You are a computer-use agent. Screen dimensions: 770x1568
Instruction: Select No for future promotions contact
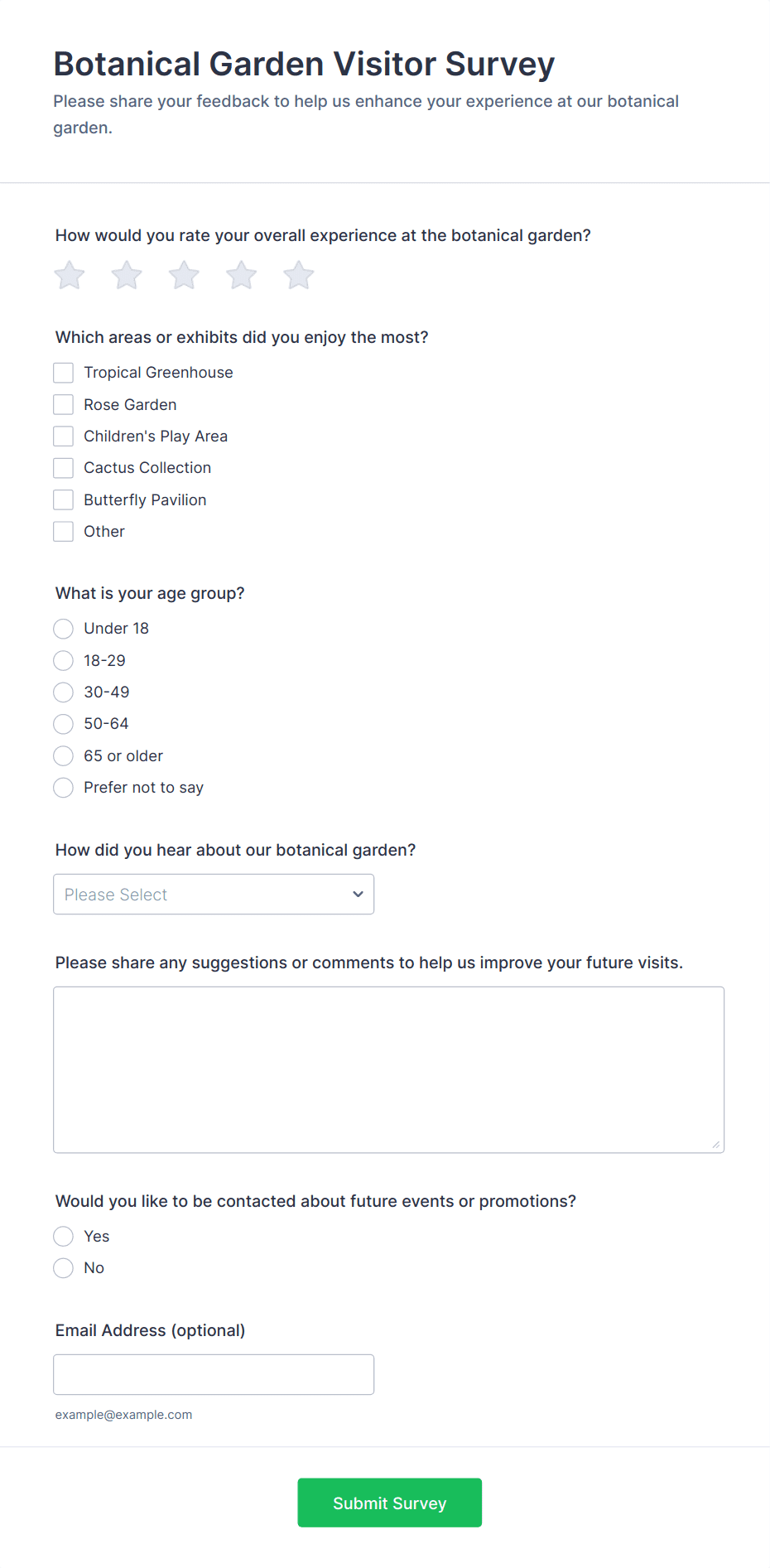click(63, 1268)
